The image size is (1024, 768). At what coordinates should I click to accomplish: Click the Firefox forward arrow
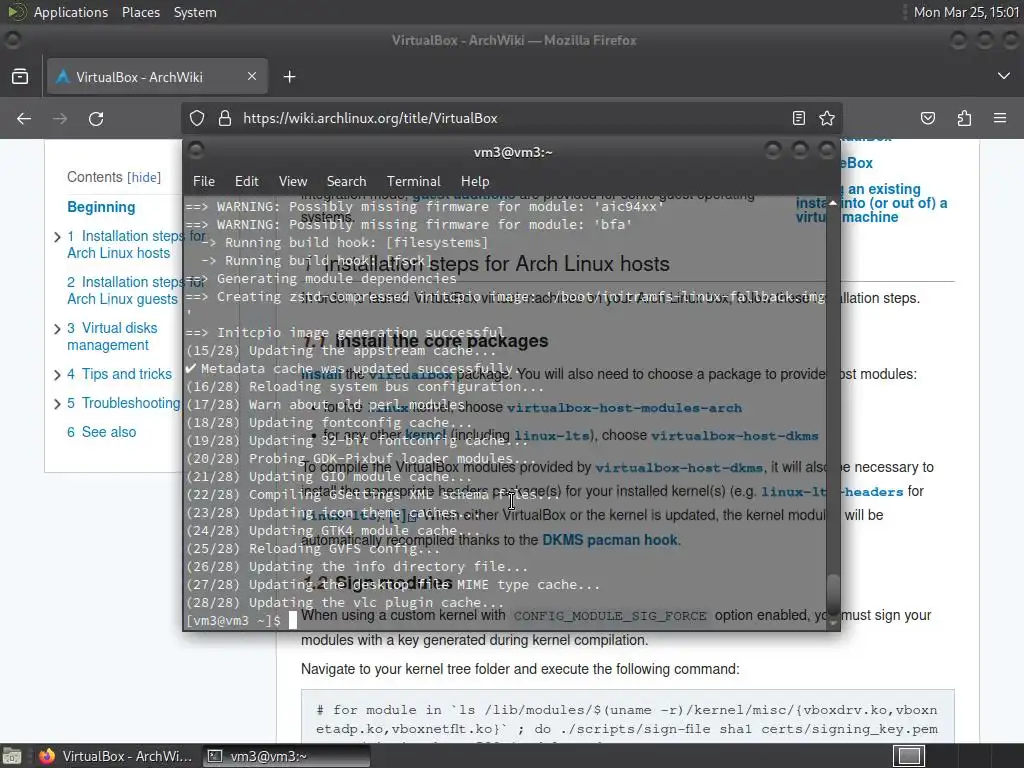60,118
